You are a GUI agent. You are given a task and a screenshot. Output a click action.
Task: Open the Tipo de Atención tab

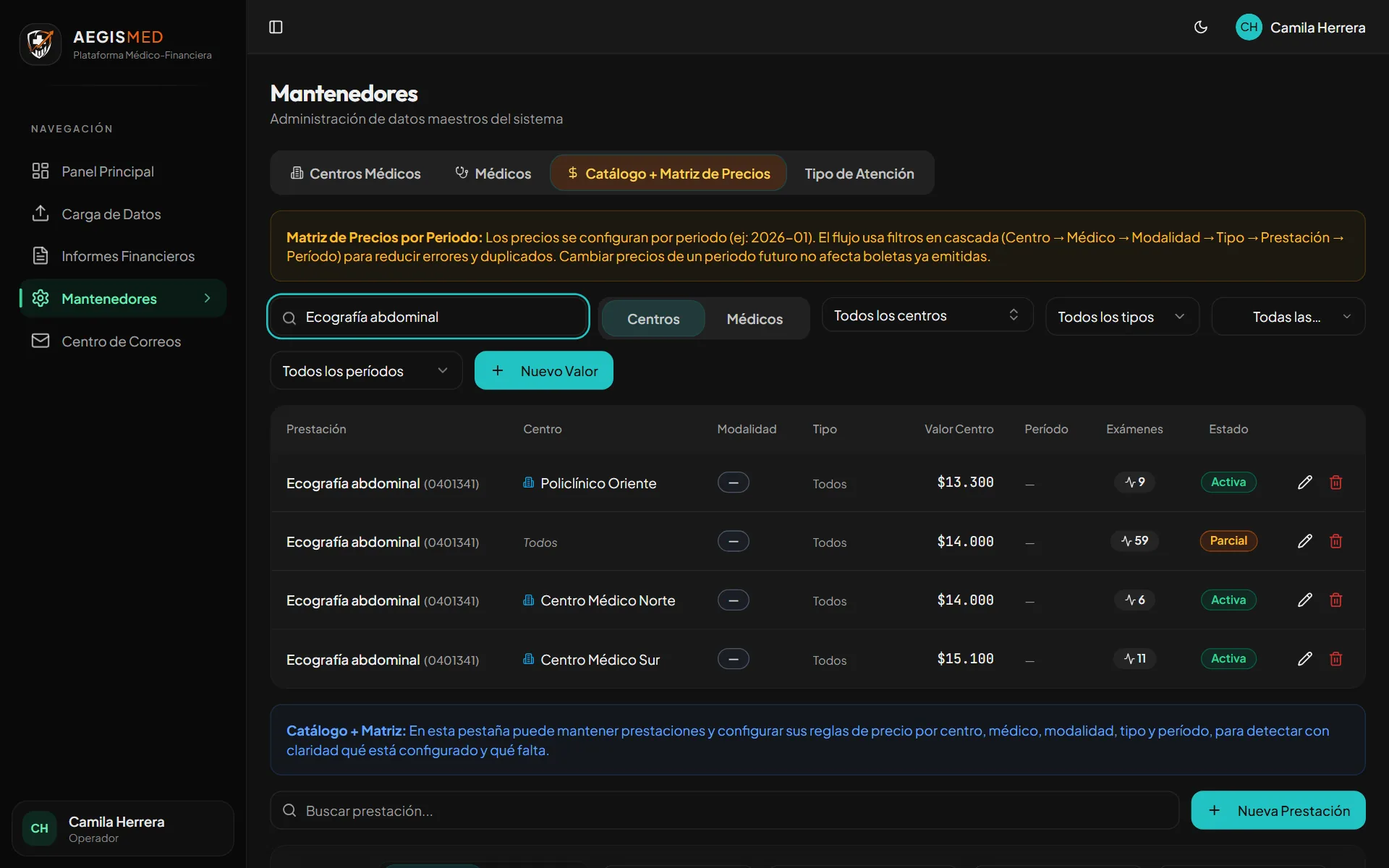coord(859,173)
